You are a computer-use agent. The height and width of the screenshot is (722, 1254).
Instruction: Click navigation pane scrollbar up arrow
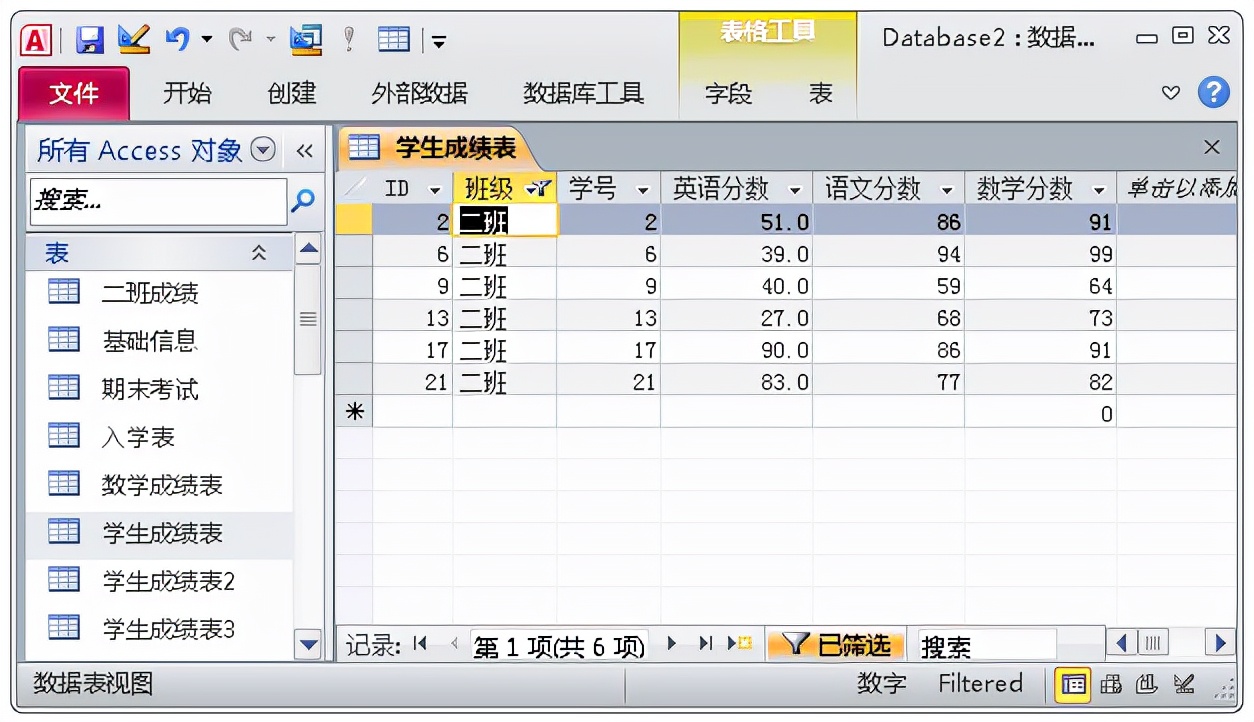(x=309, y=248)
